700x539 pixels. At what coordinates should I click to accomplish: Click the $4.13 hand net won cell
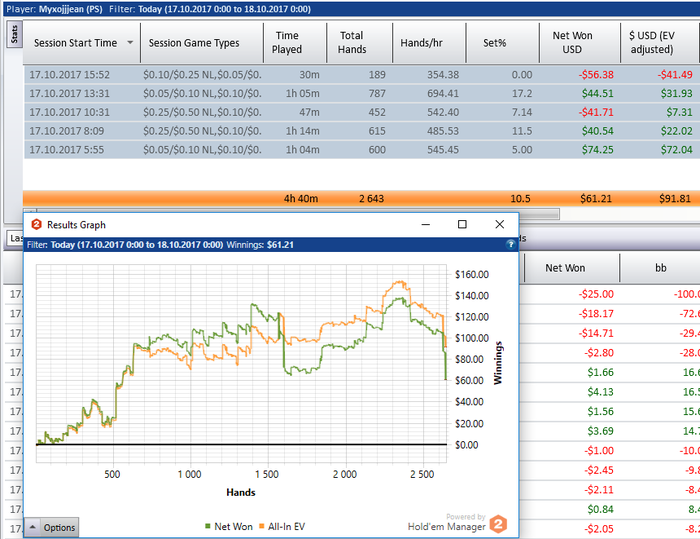[600, 392]
